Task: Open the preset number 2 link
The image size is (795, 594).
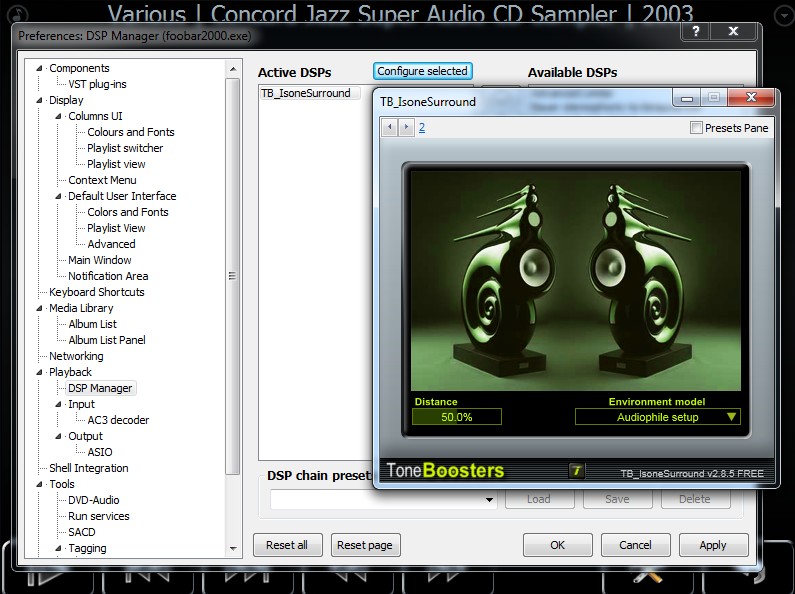Action: [422, 127]
